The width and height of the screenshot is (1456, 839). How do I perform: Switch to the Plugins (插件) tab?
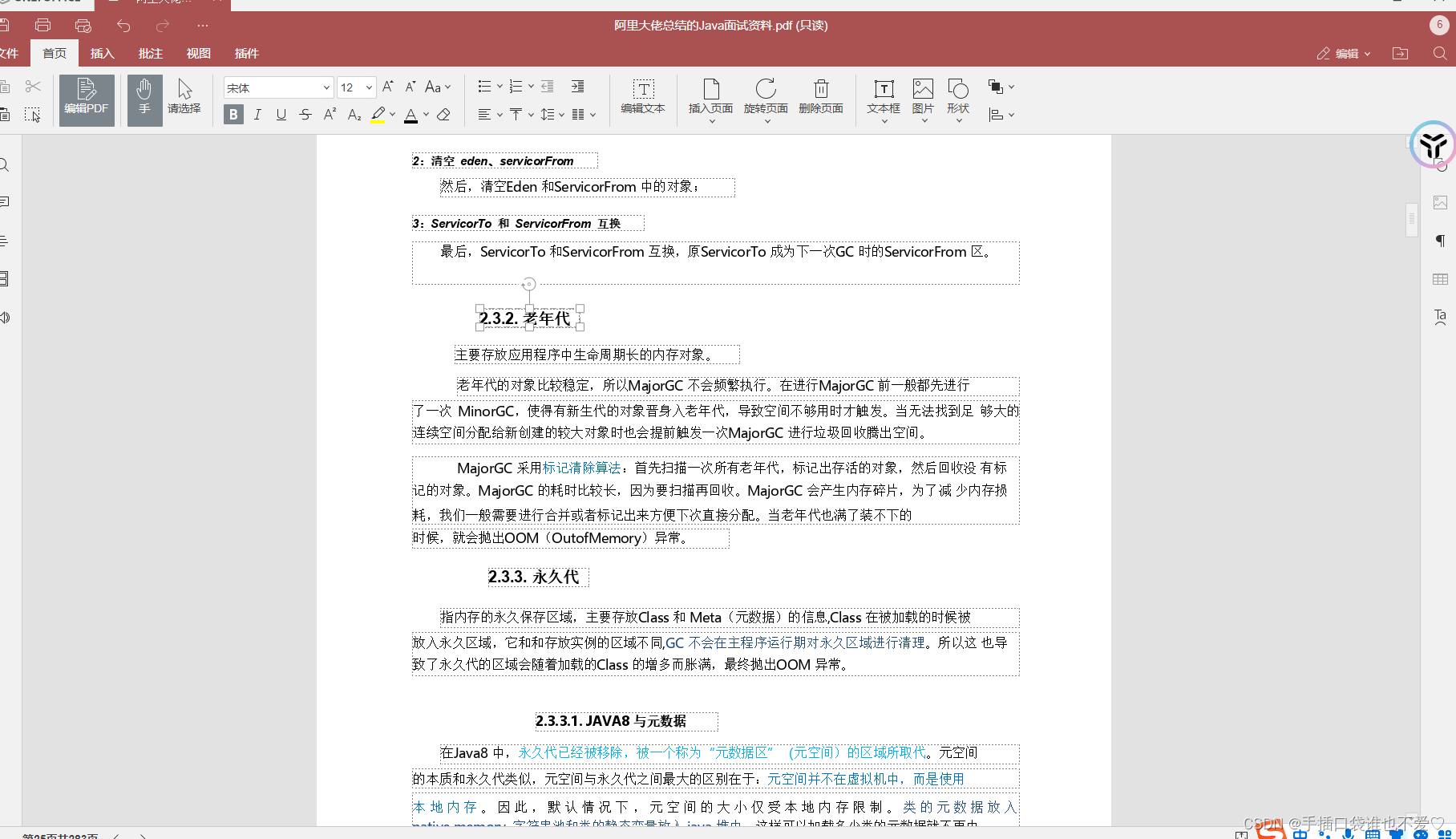pos(247,54)
